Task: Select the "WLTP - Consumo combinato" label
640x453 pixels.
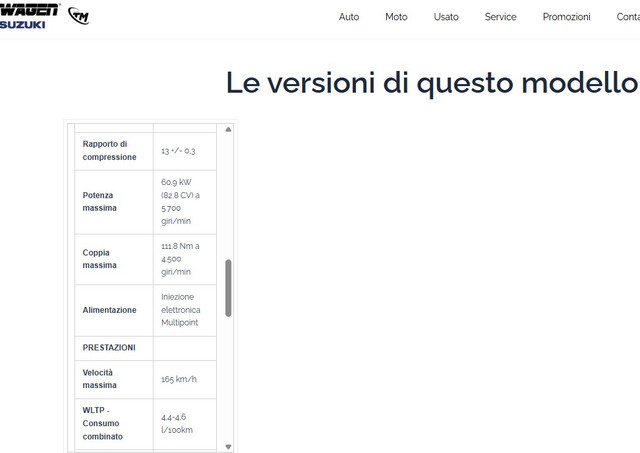Action: coord(102,423)
